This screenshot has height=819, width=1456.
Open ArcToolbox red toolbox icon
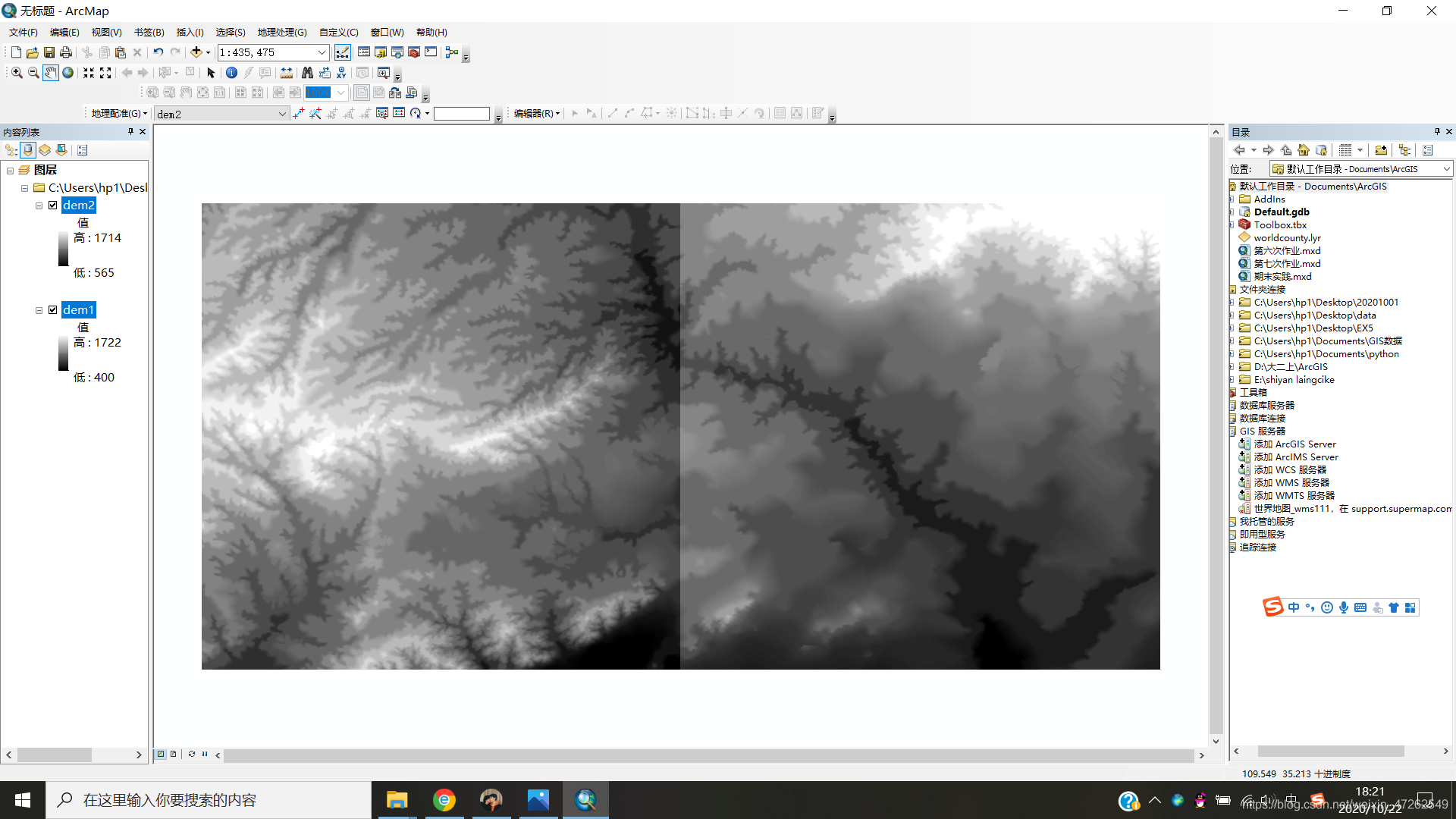[414, 52]
